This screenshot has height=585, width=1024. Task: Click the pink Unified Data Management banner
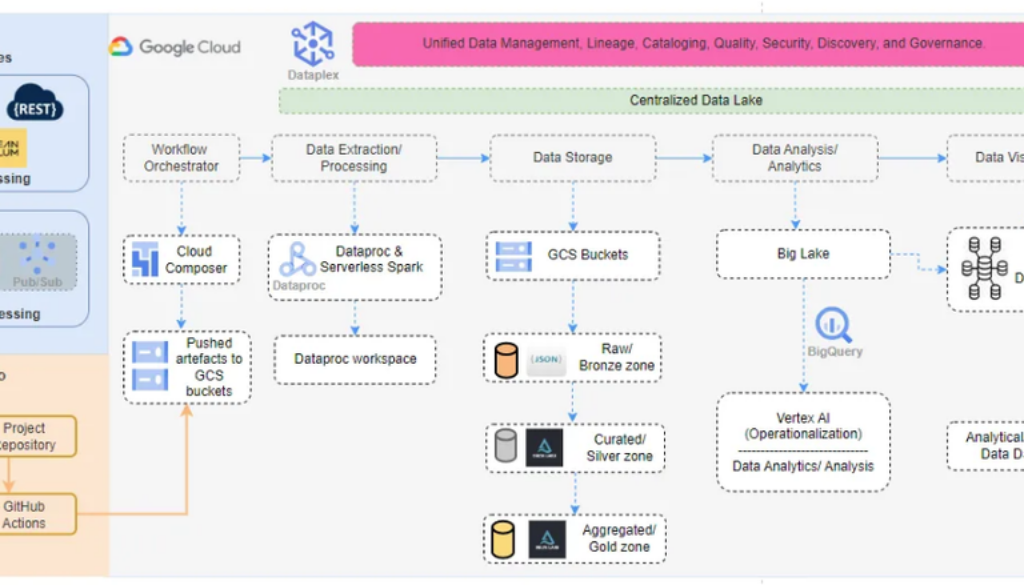[x=688, y=44]
